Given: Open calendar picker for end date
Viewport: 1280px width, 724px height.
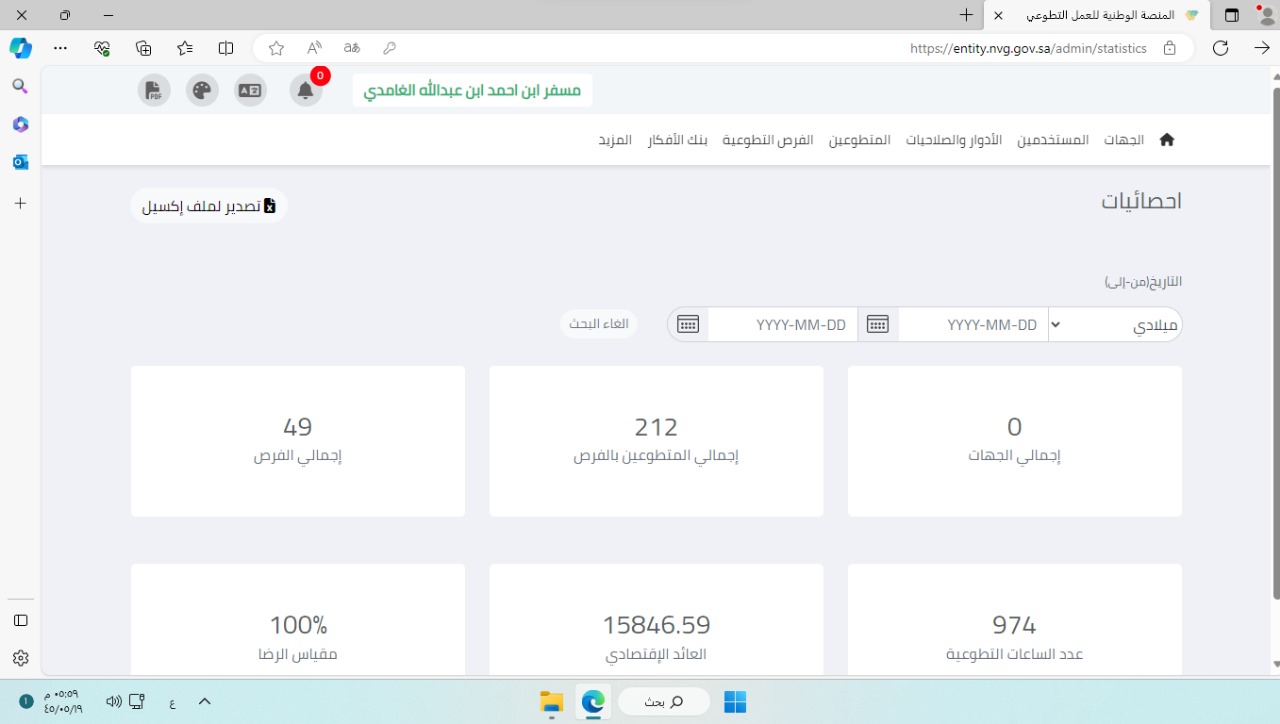Looking at the screenshot, I should coord(687,324).
